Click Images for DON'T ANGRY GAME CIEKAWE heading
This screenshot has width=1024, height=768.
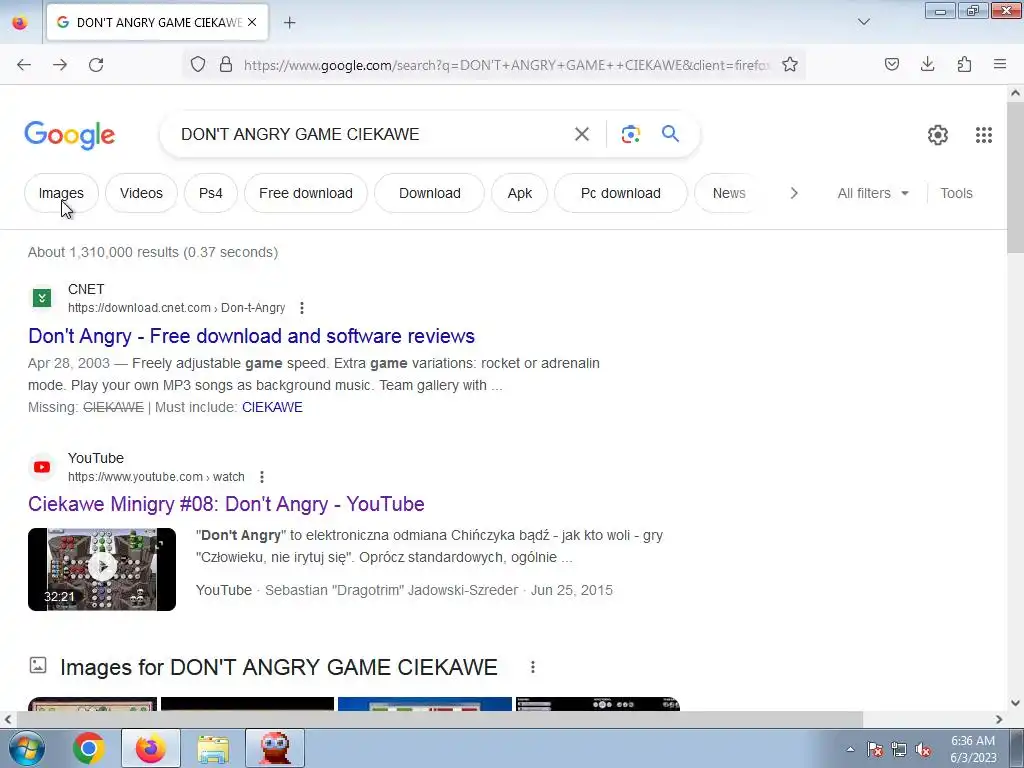tap(279, 667)
